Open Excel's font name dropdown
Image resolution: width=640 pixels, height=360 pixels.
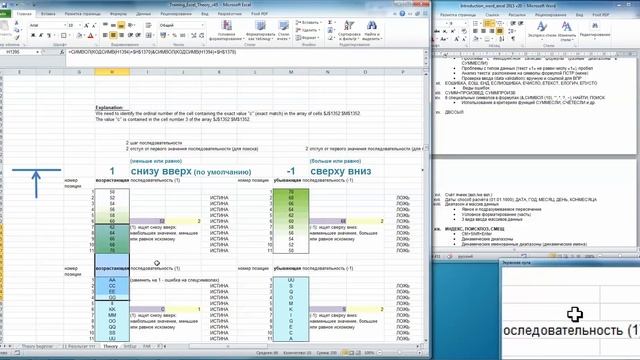tap(65, 25)
